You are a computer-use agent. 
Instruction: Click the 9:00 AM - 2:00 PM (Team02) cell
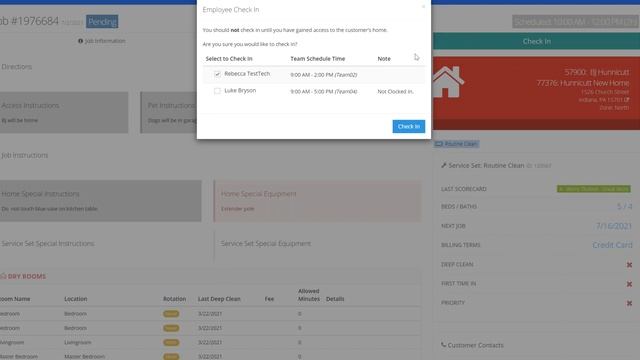tap(324, 75)
